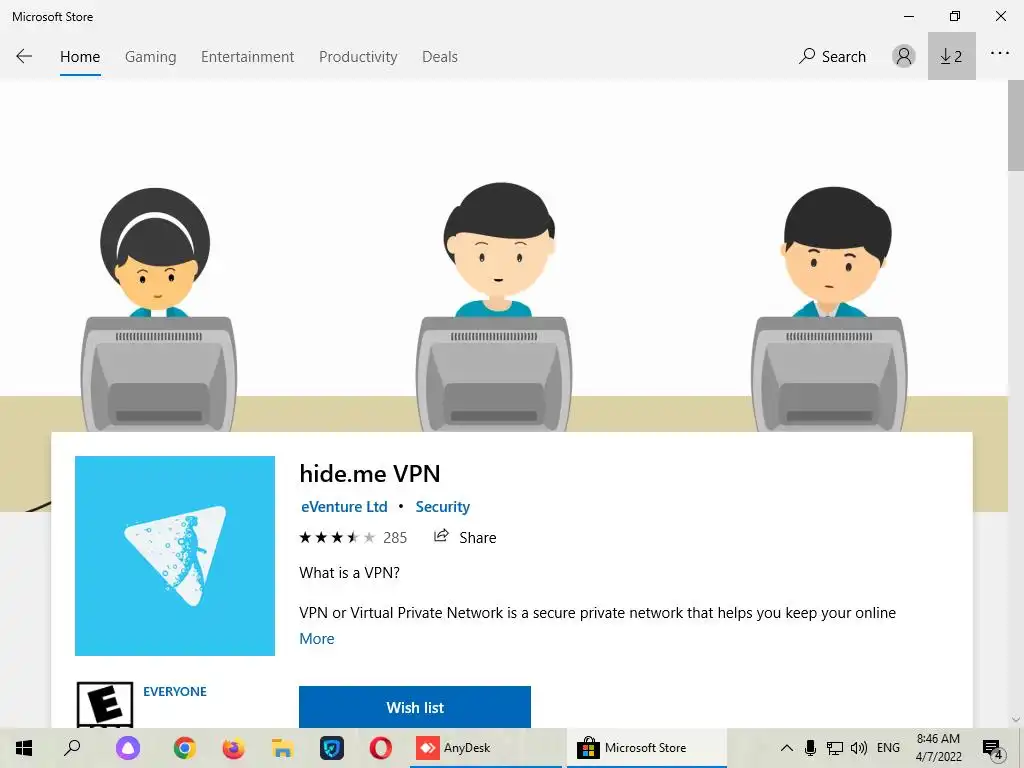The image size is (1024, 768).
Task: Switch to the AnyDesk taskbar window
Action: point(486,748)
